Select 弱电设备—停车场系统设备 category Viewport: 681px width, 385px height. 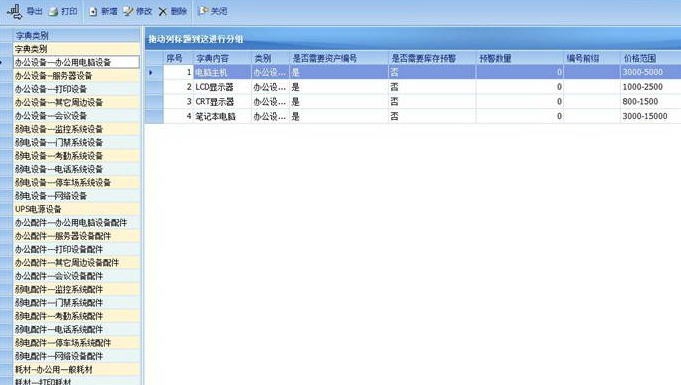(76, 183)
